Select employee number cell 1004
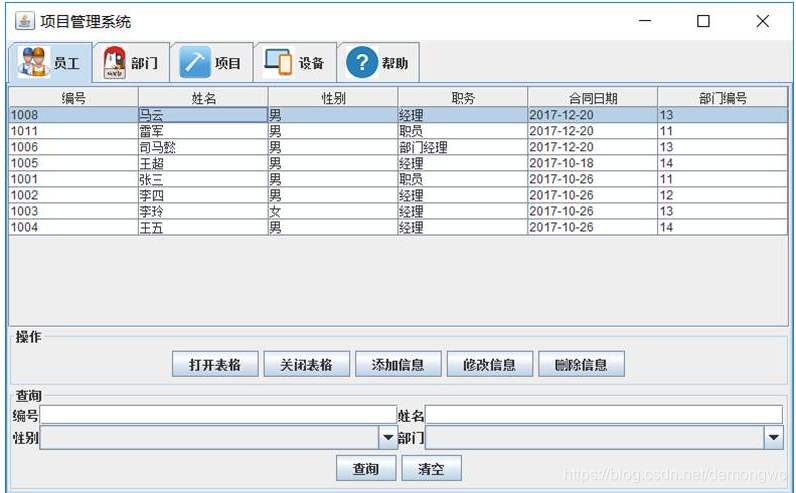Viewport: 796px width, 493px height. pos(74,227)
